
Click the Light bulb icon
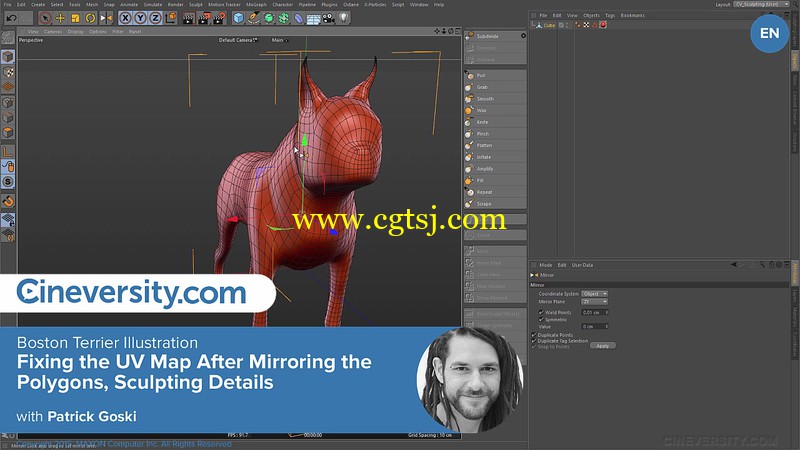[x=343, y=18]
